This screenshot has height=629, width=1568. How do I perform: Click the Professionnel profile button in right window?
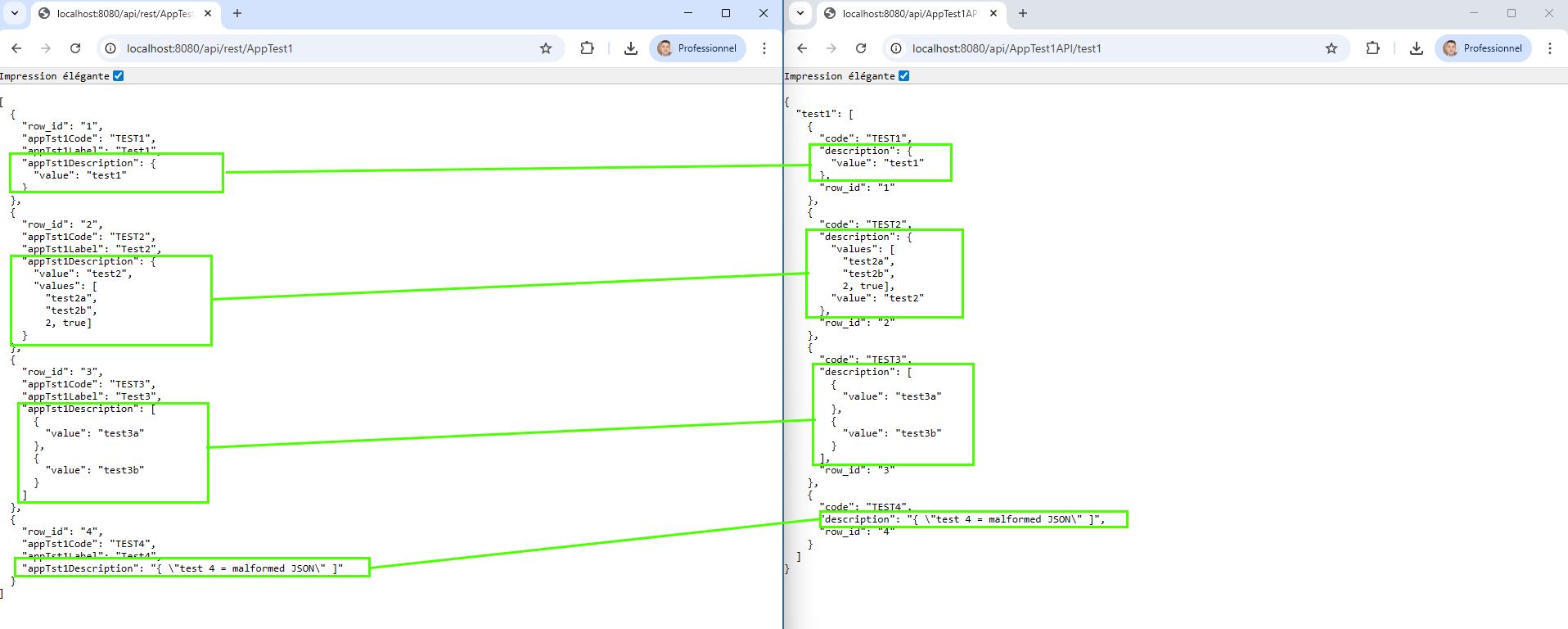pos(1483,48)
